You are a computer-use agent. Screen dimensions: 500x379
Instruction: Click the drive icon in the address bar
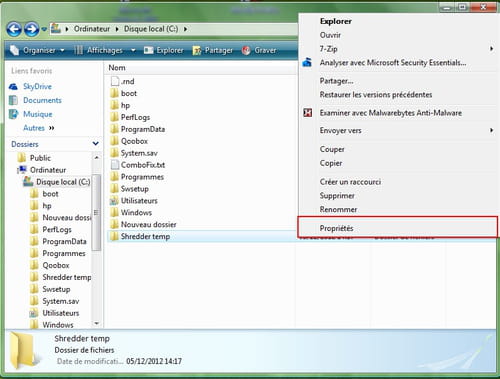[56, 29]
